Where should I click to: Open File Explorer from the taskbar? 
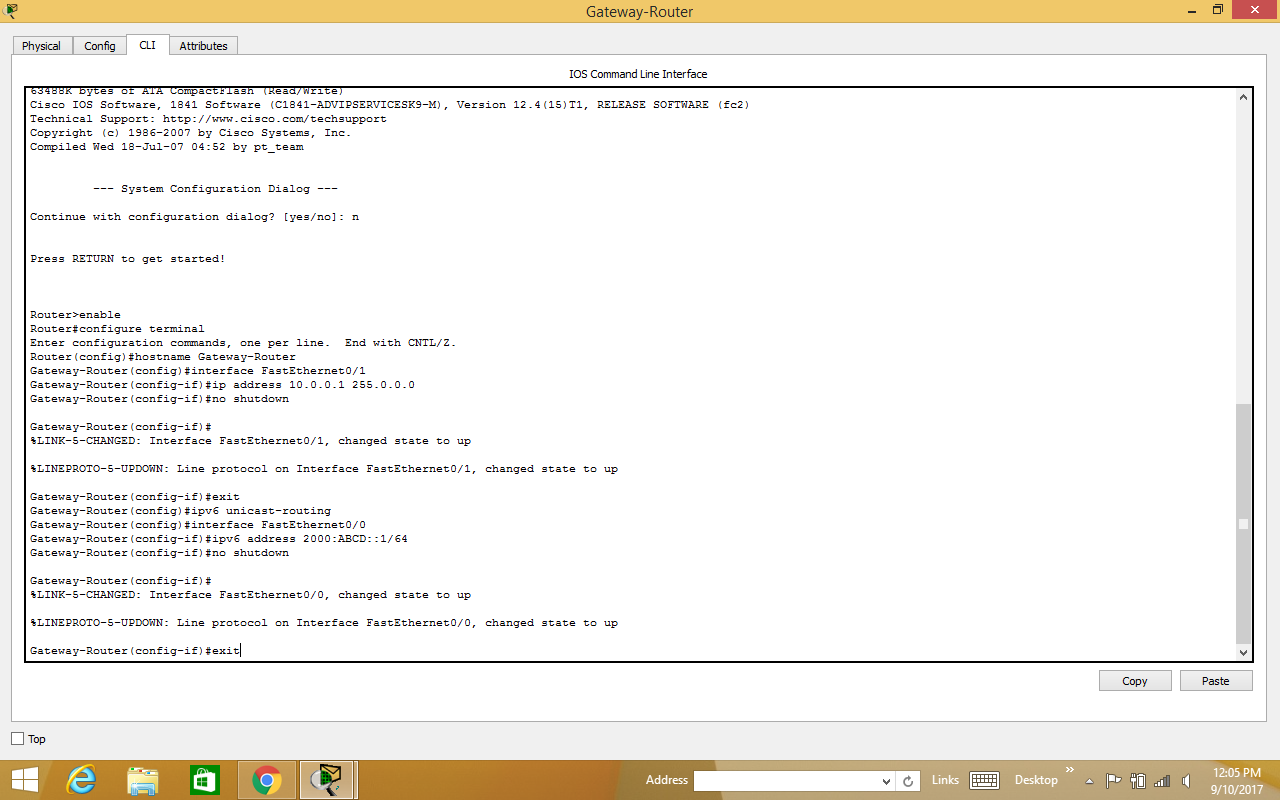pyautogui.click(x=143, y=780)
